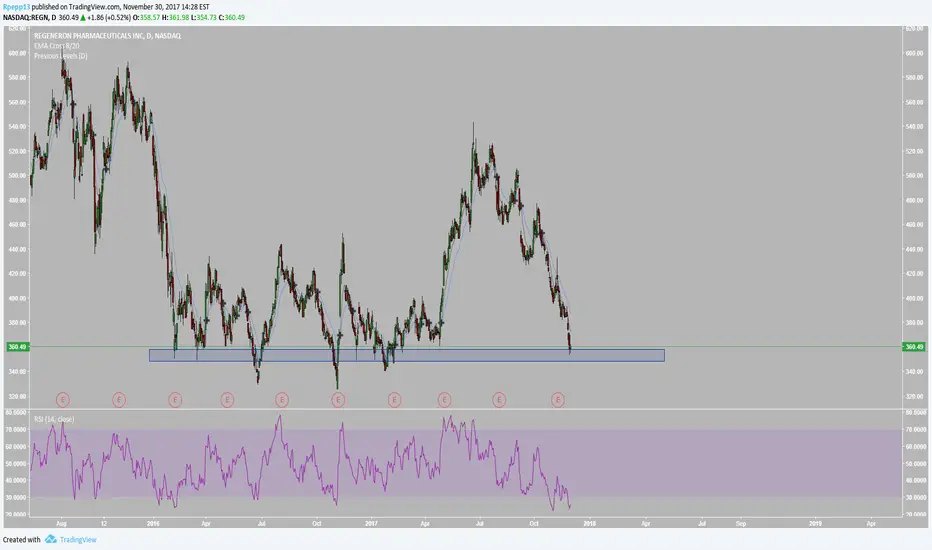The image size is (932, 550).
Task: Click the earnings E marker right of 2017 label
Action: coord(393,400)
